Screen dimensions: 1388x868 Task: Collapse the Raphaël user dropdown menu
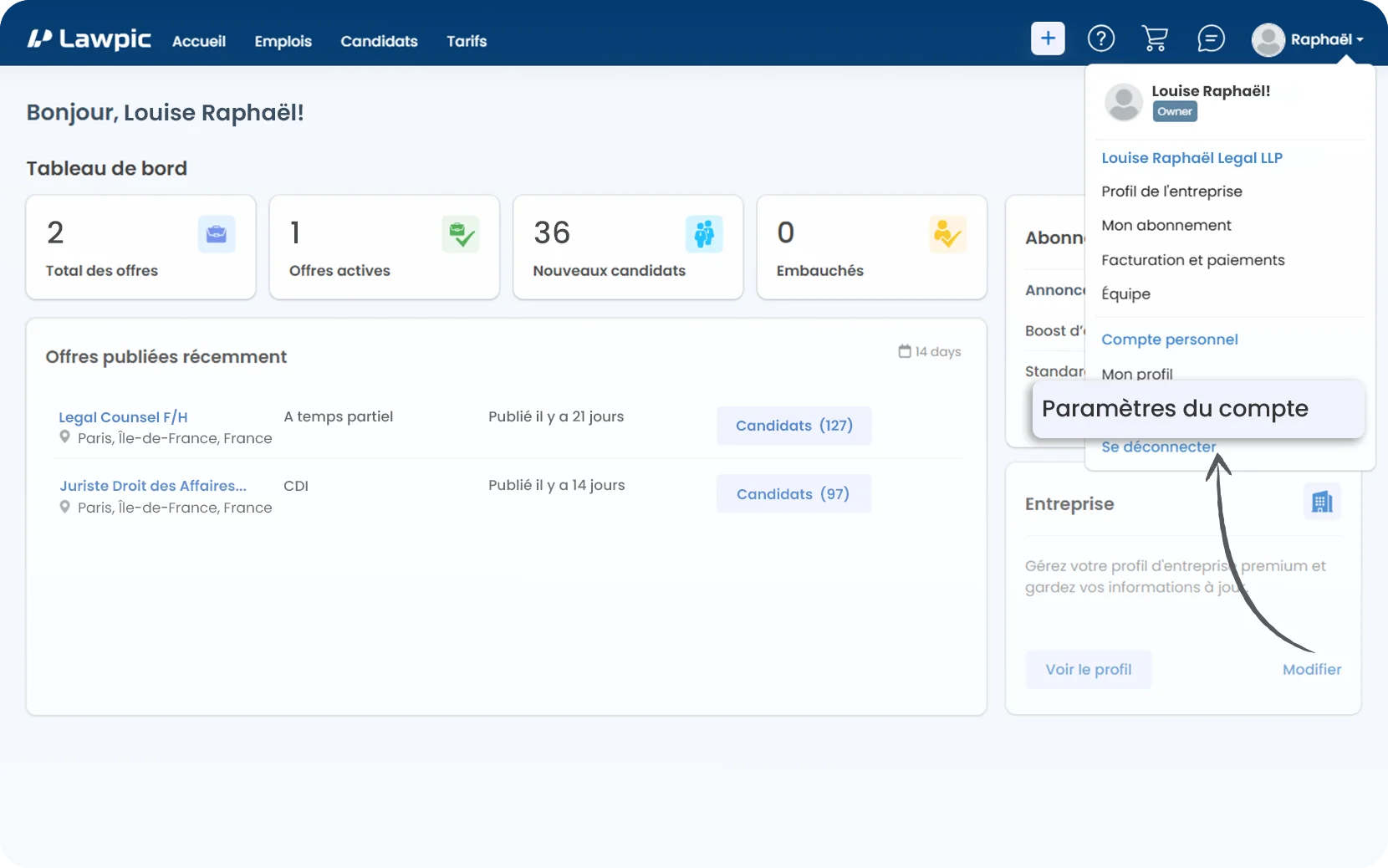1309,39
